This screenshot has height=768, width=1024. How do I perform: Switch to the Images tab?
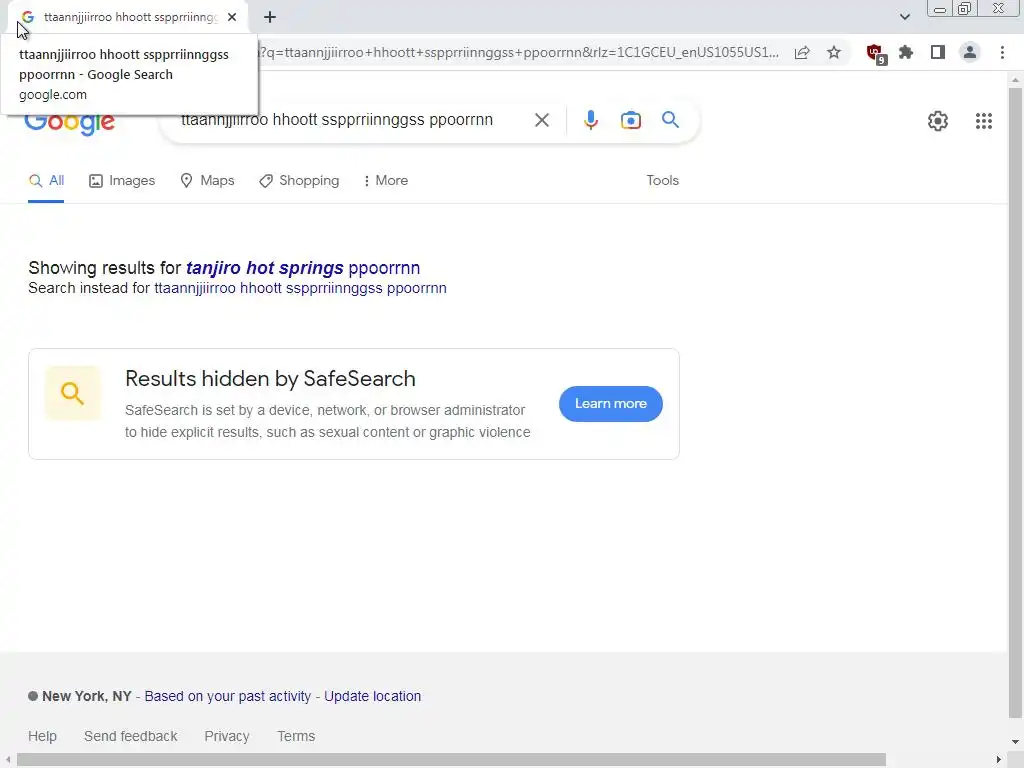122,180
